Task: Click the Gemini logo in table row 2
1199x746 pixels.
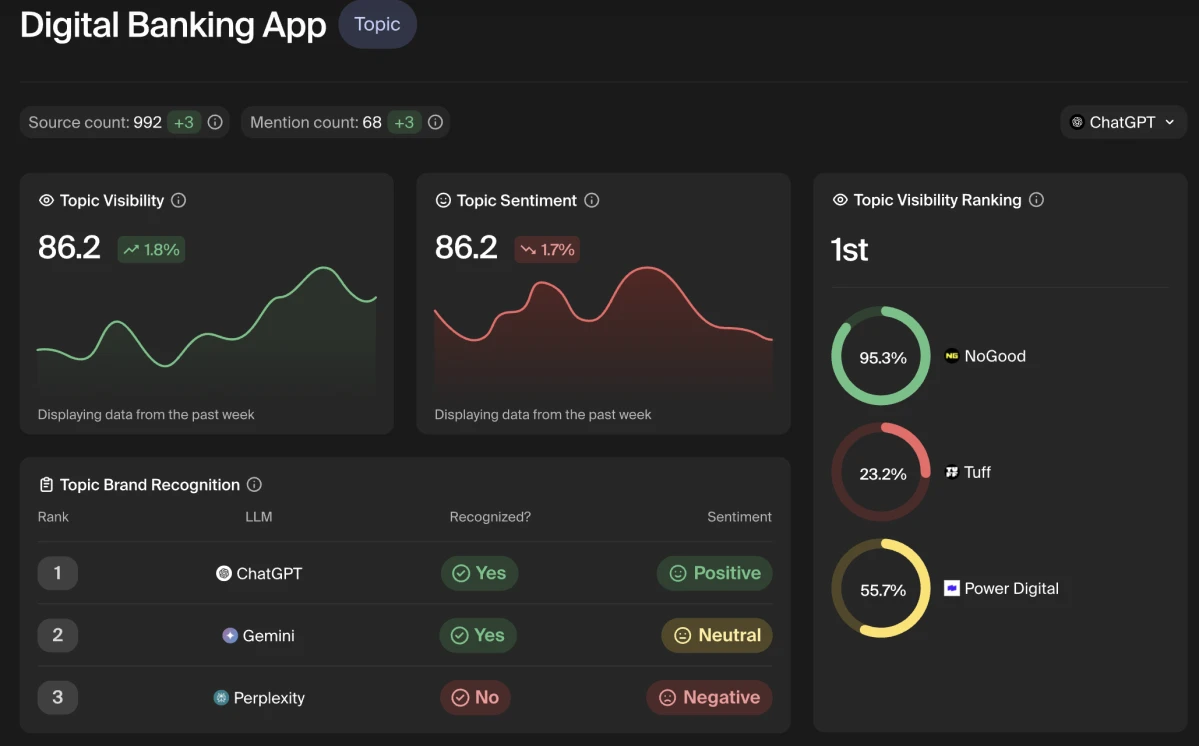Action: [229, 635]
